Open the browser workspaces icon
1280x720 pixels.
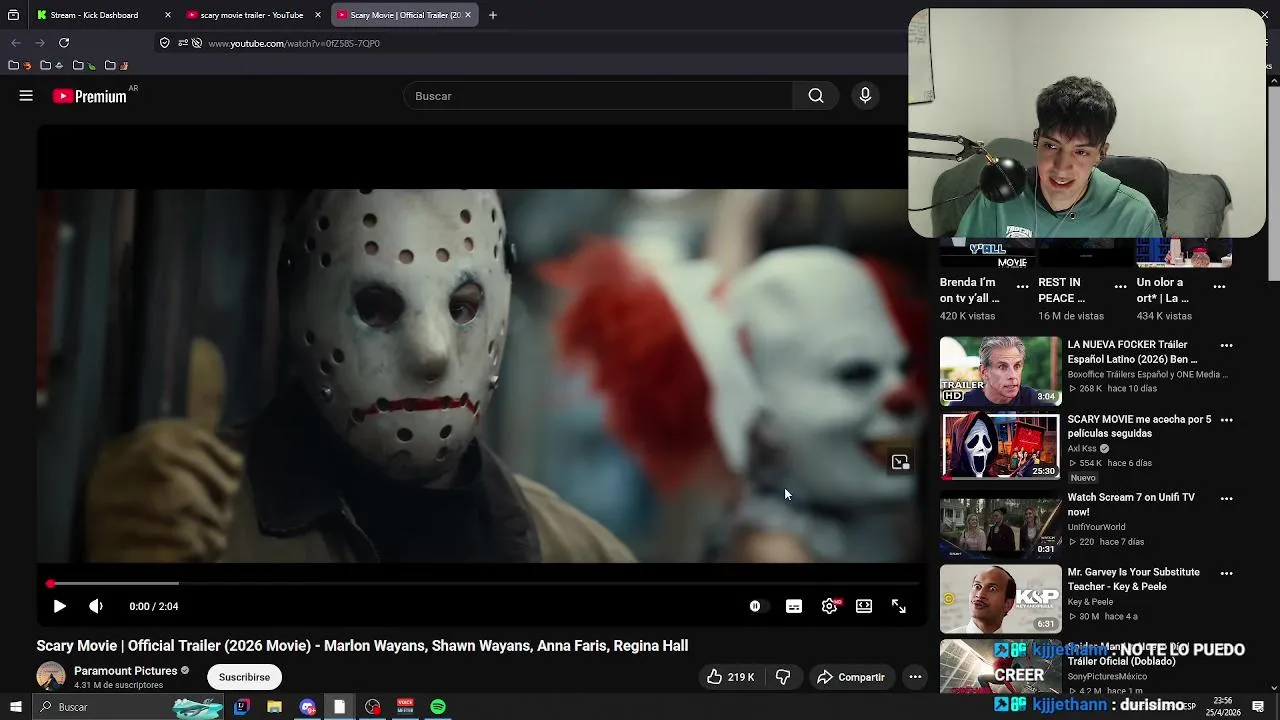[x=13, y=15]
